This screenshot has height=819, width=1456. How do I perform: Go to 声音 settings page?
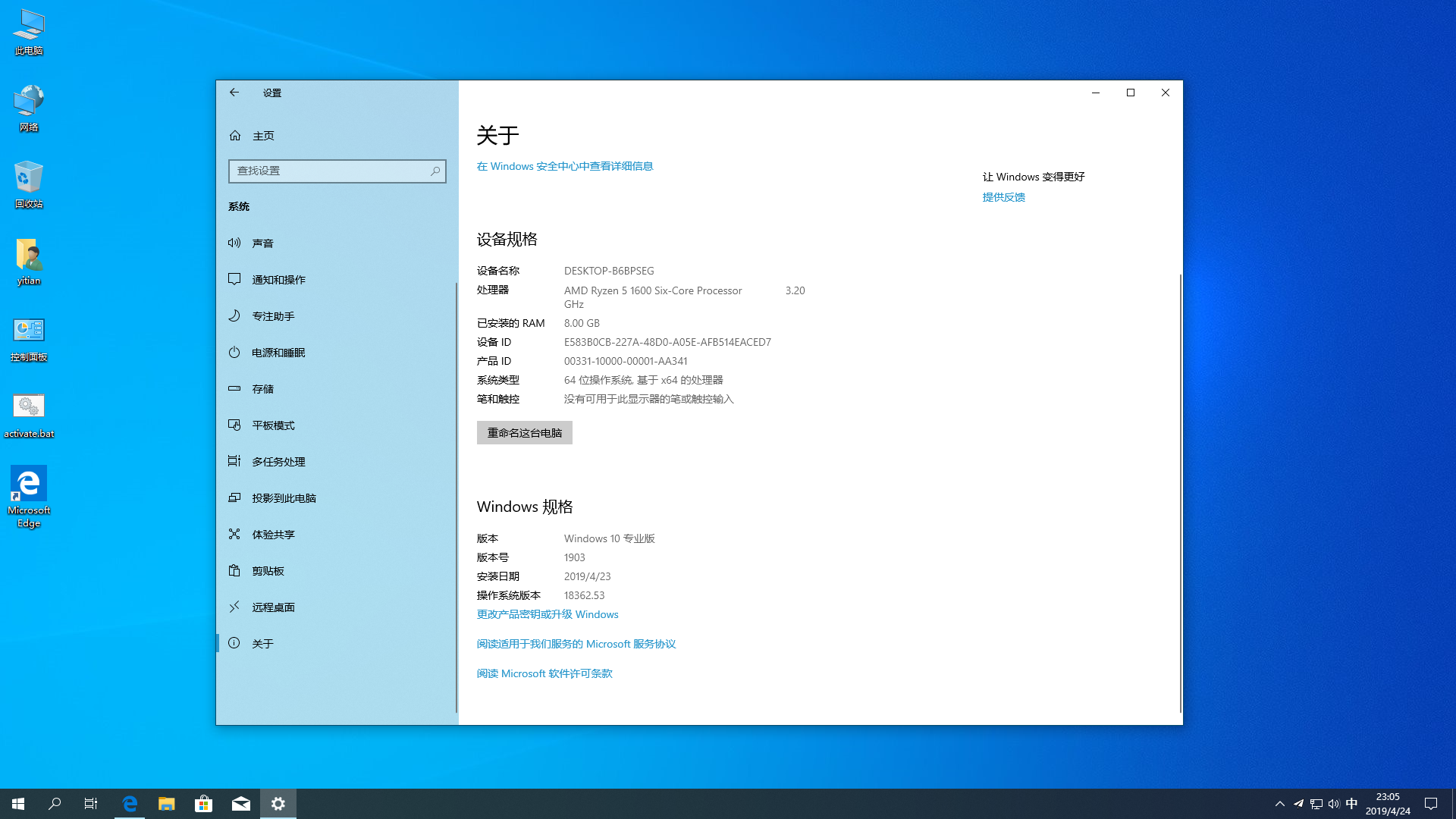point(337,243)
